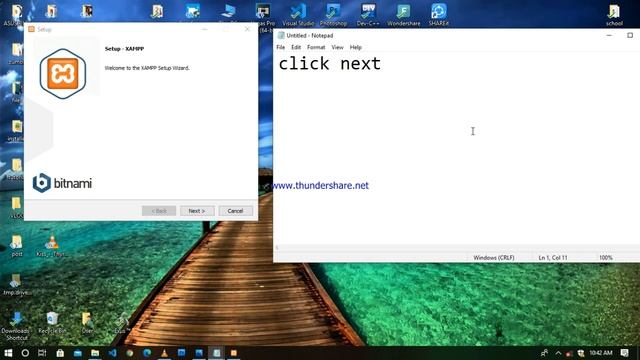Select the post folder on desktop
This screenshot has width=640, height=360.
tap(17, 246)
